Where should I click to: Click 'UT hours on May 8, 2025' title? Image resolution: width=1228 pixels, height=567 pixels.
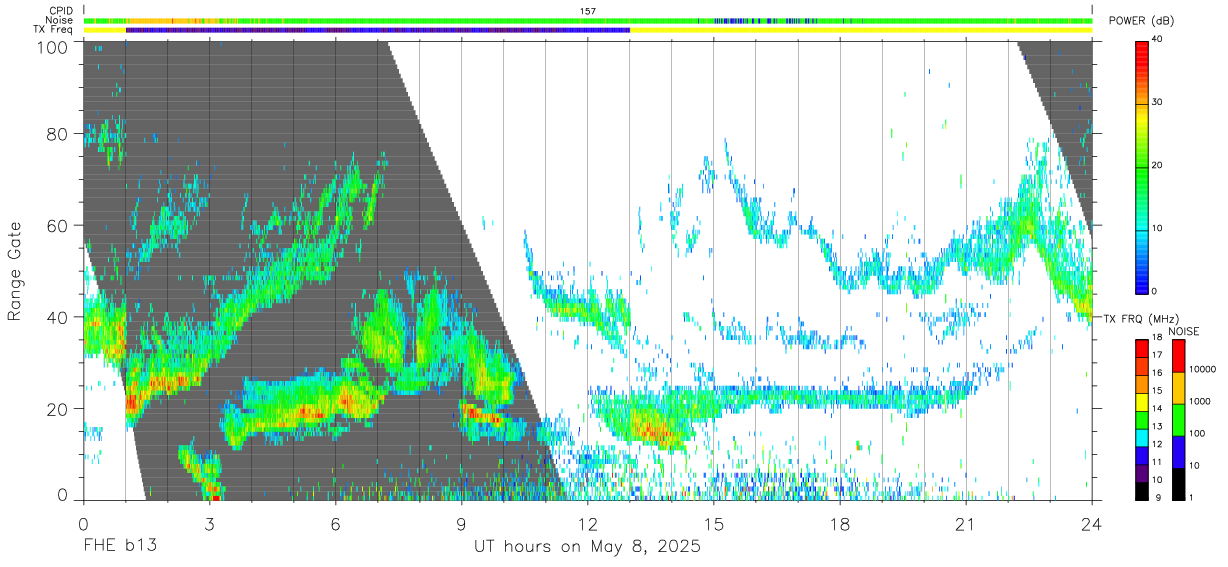(587, 546)
